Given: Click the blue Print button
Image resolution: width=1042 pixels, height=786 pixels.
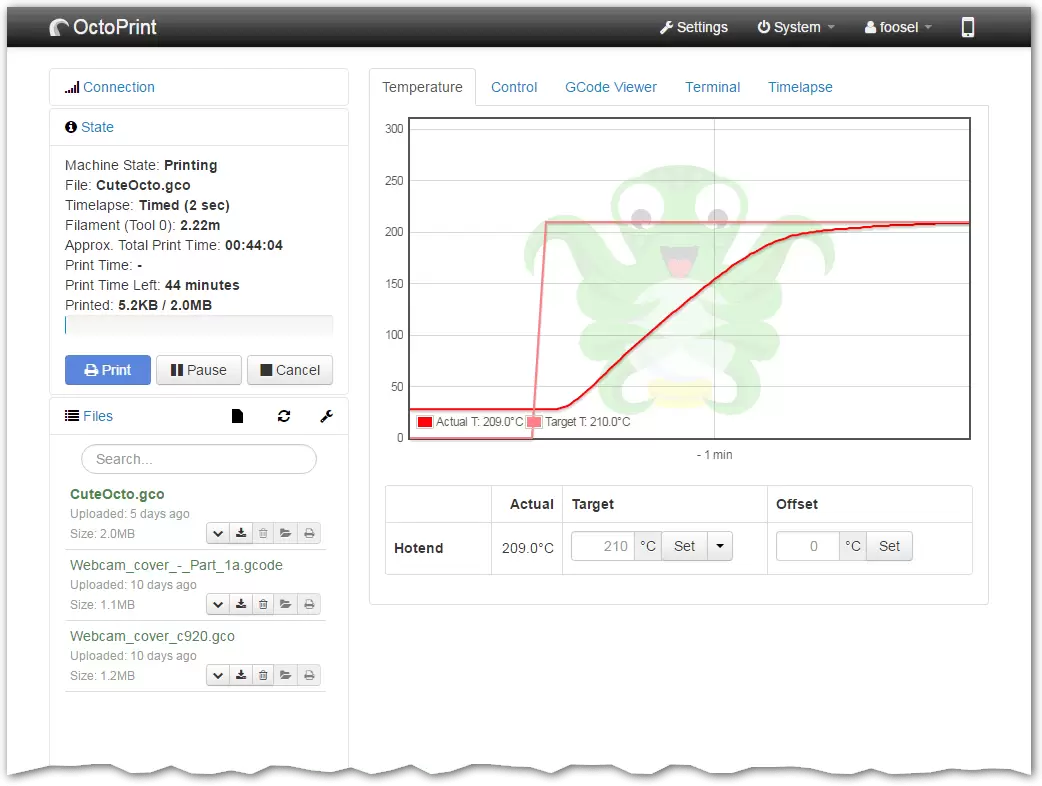Looking at the screenshot, I should point(108,370).
